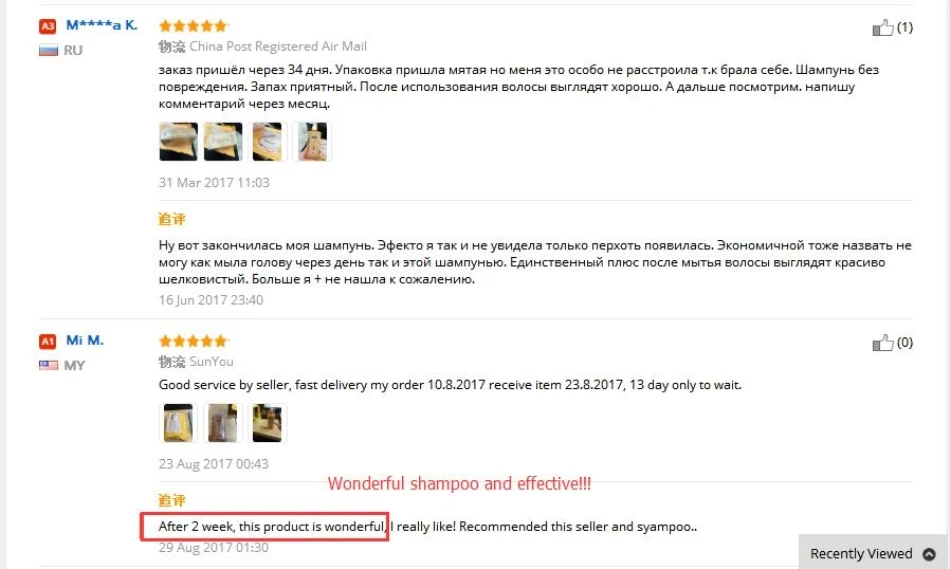
Task: Open second photo in Mi M. review
Action: [223, 423]
